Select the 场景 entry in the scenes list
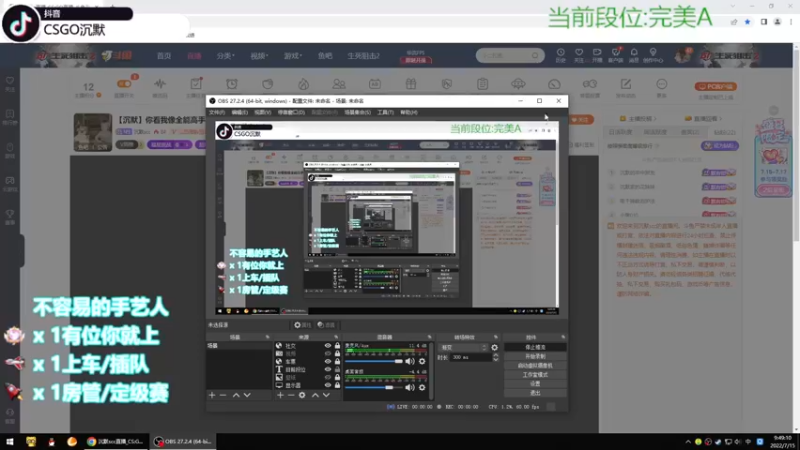The image size is (800, 450). (x=239, y=346)
